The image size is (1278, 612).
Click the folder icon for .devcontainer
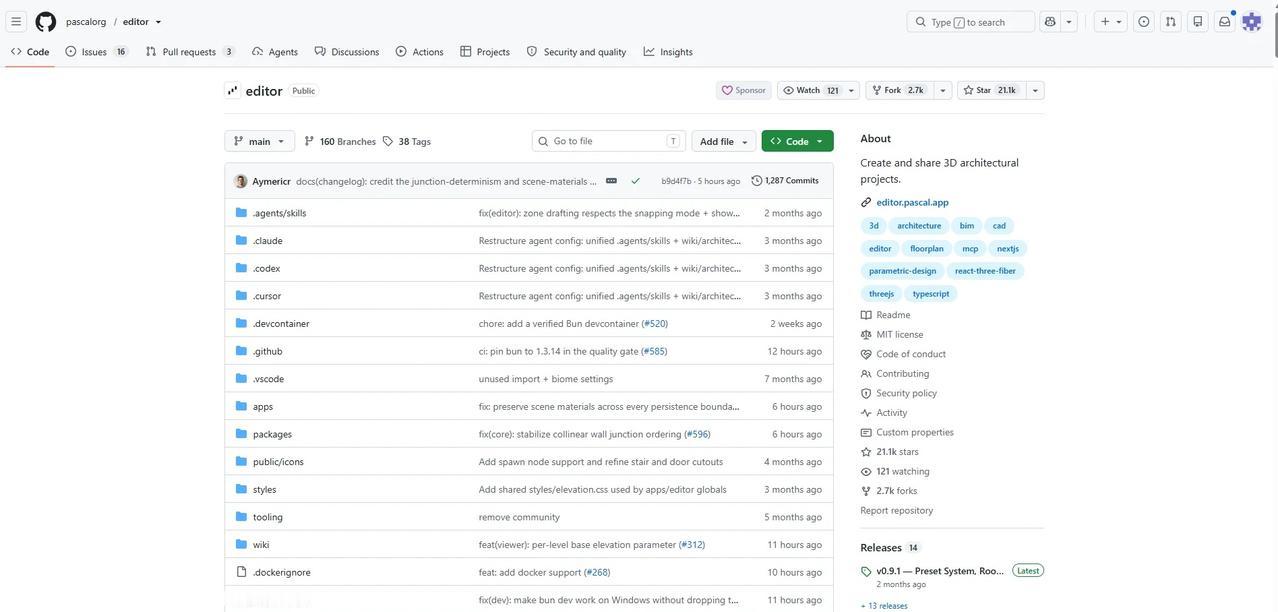(241, 323)
